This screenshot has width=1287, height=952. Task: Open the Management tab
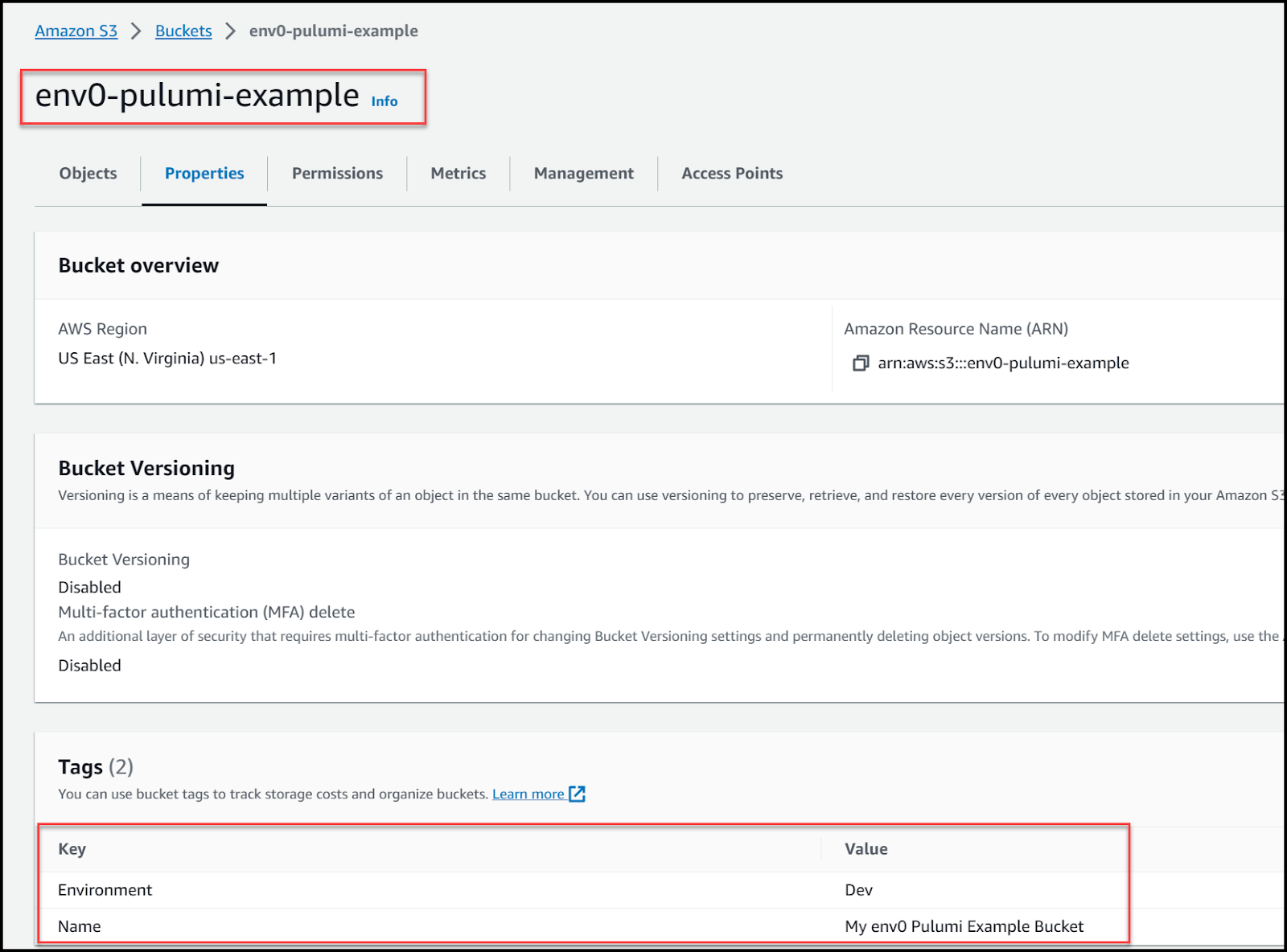point(584,174)
